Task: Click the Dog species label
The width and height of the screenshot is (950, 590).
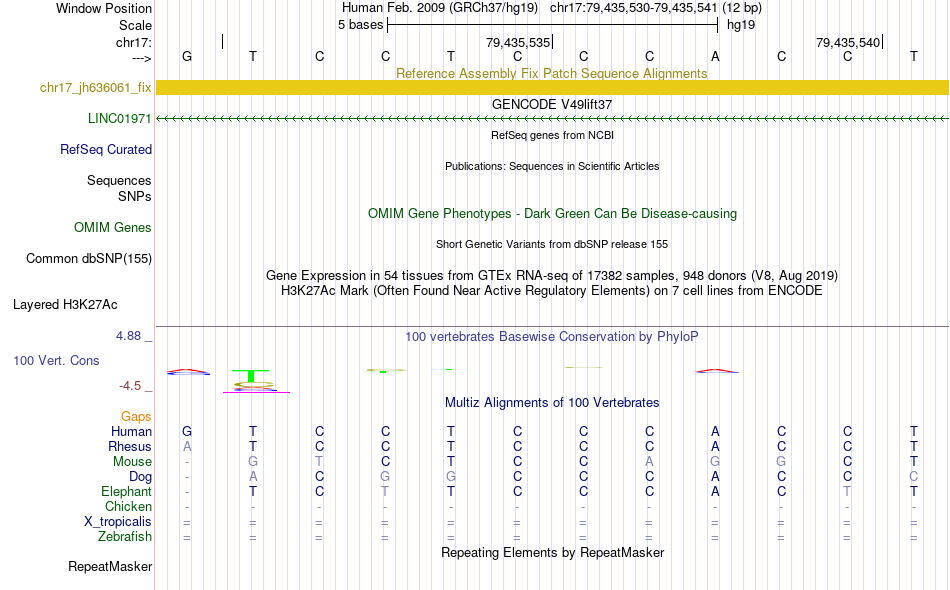Action: (x=140, y=477)
